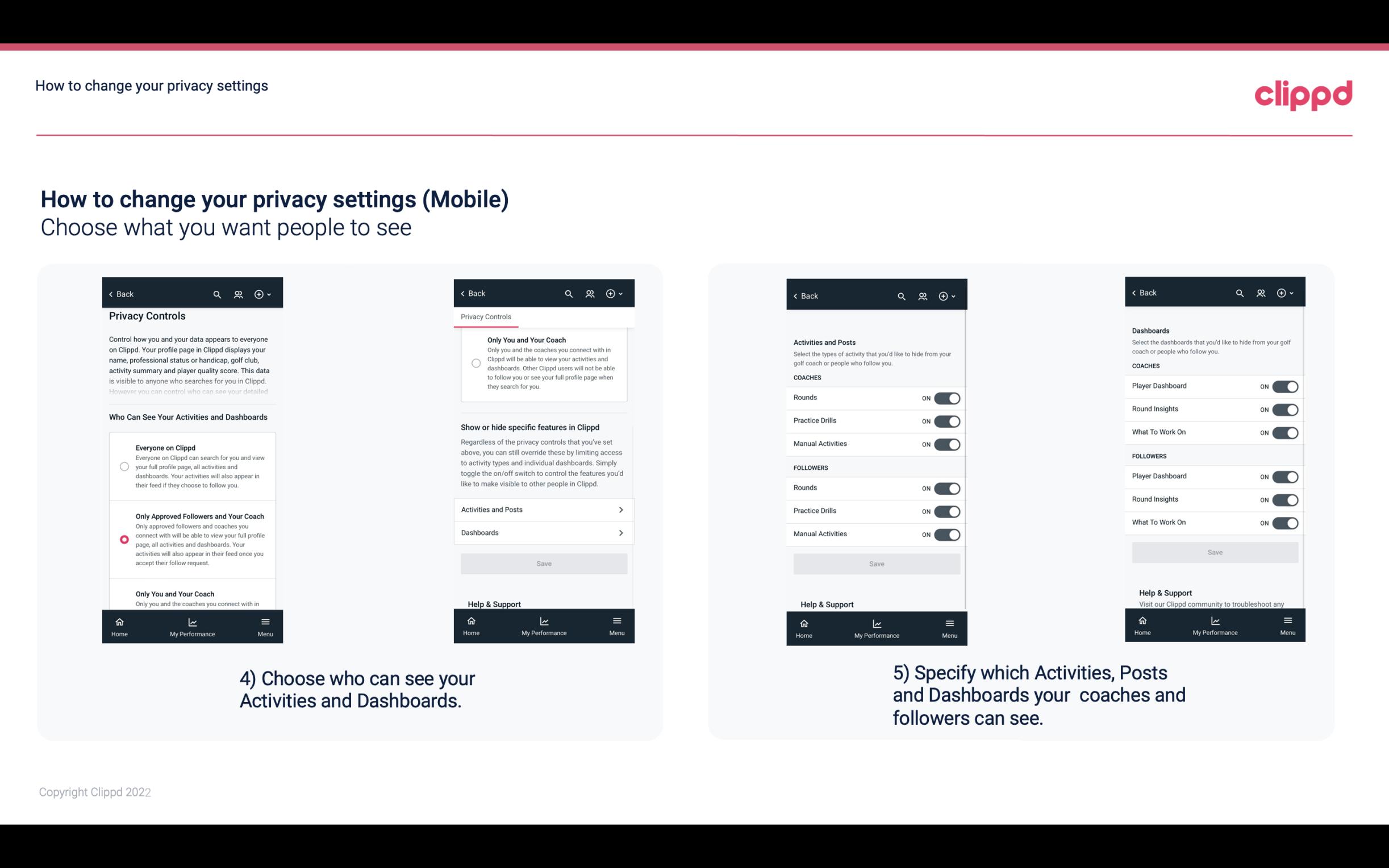Toggle Player Dashboard OFF for Followers

1285,476
